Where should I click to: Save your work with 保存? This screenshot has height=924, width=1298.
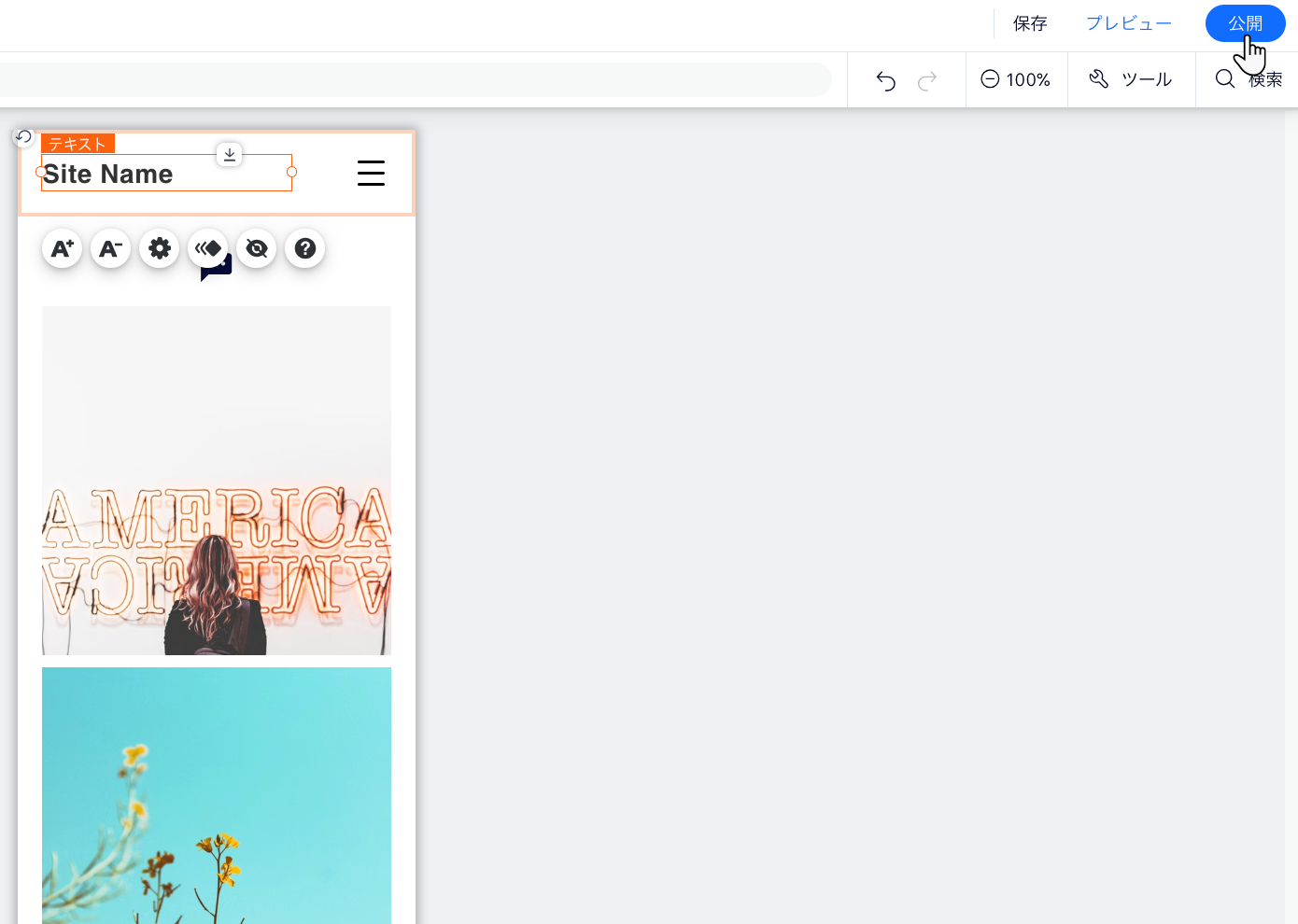coord(1030,23)
